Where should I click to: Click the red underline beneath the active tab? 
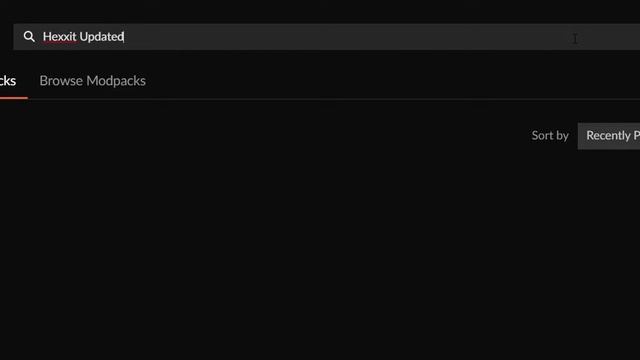pos(13,98)
